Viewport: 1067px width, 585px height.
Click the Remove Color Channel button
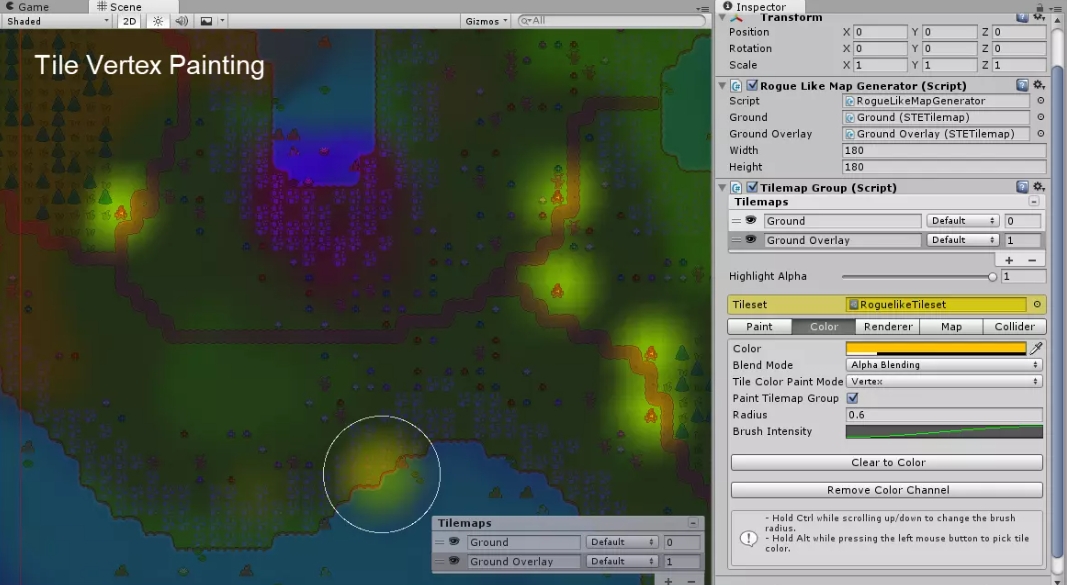tap(887, 490)
